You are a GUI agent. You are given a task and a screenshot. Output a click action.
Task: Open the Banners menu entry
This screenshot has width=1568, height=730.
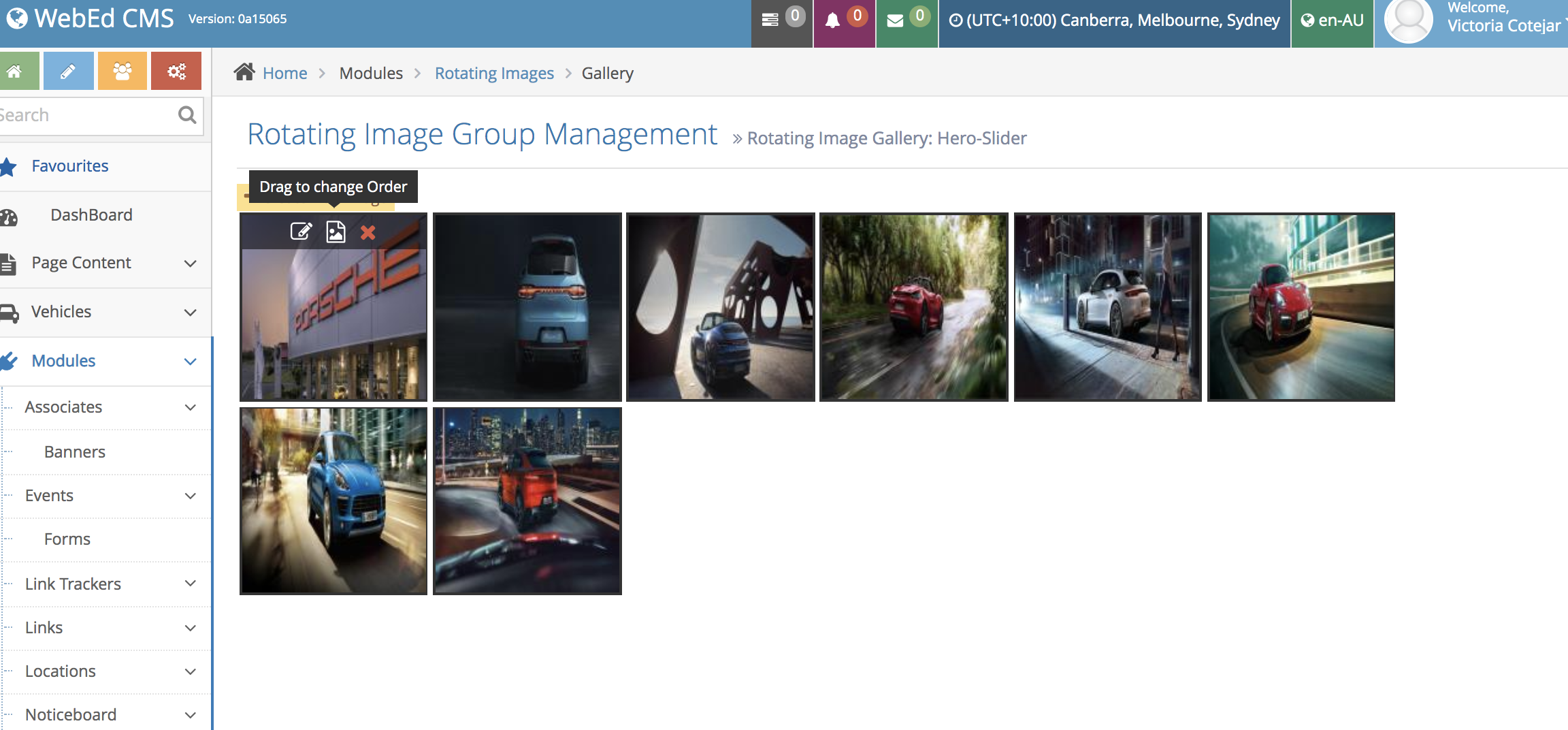74,451
